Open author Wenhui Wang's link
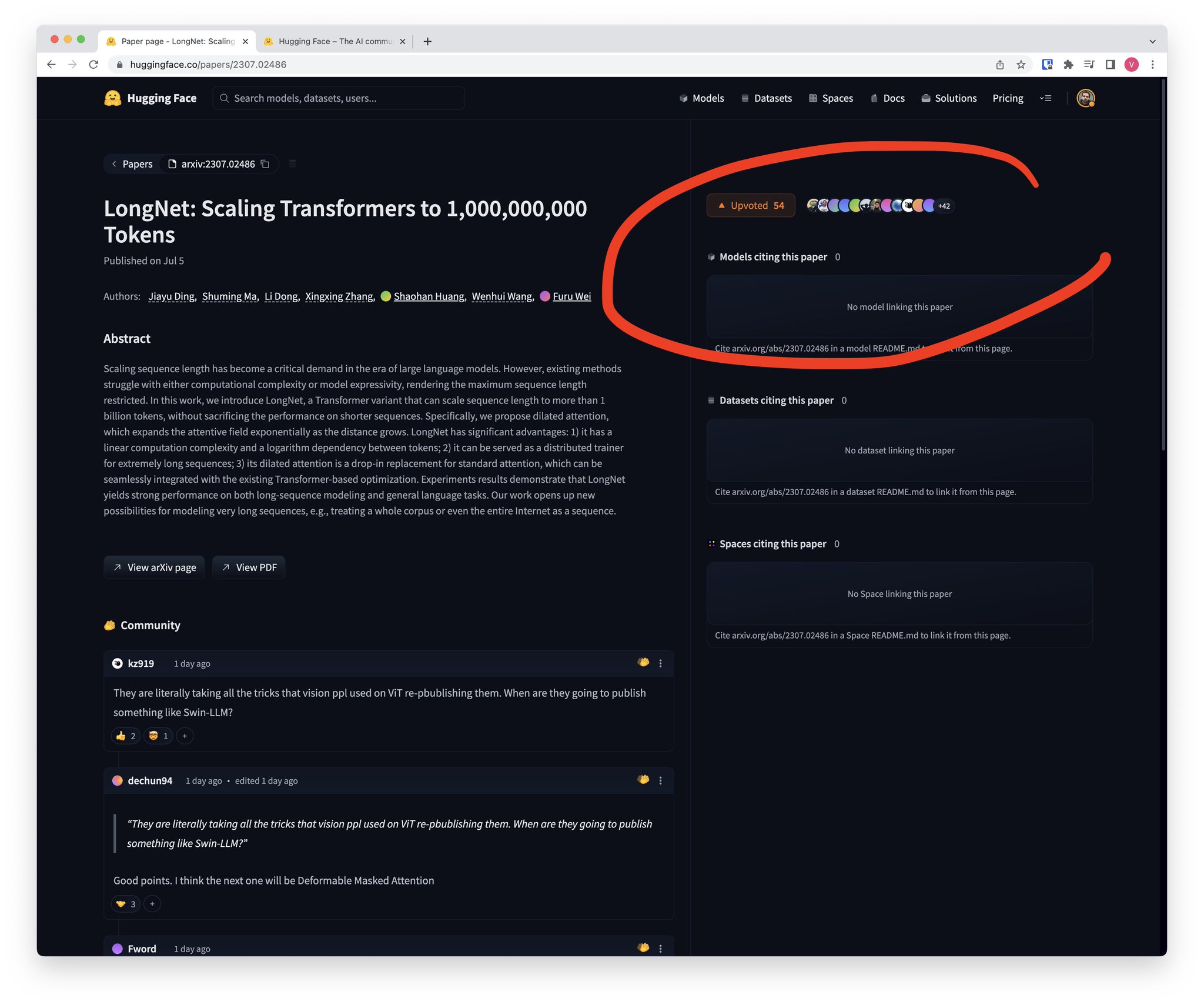 point(502,296)
